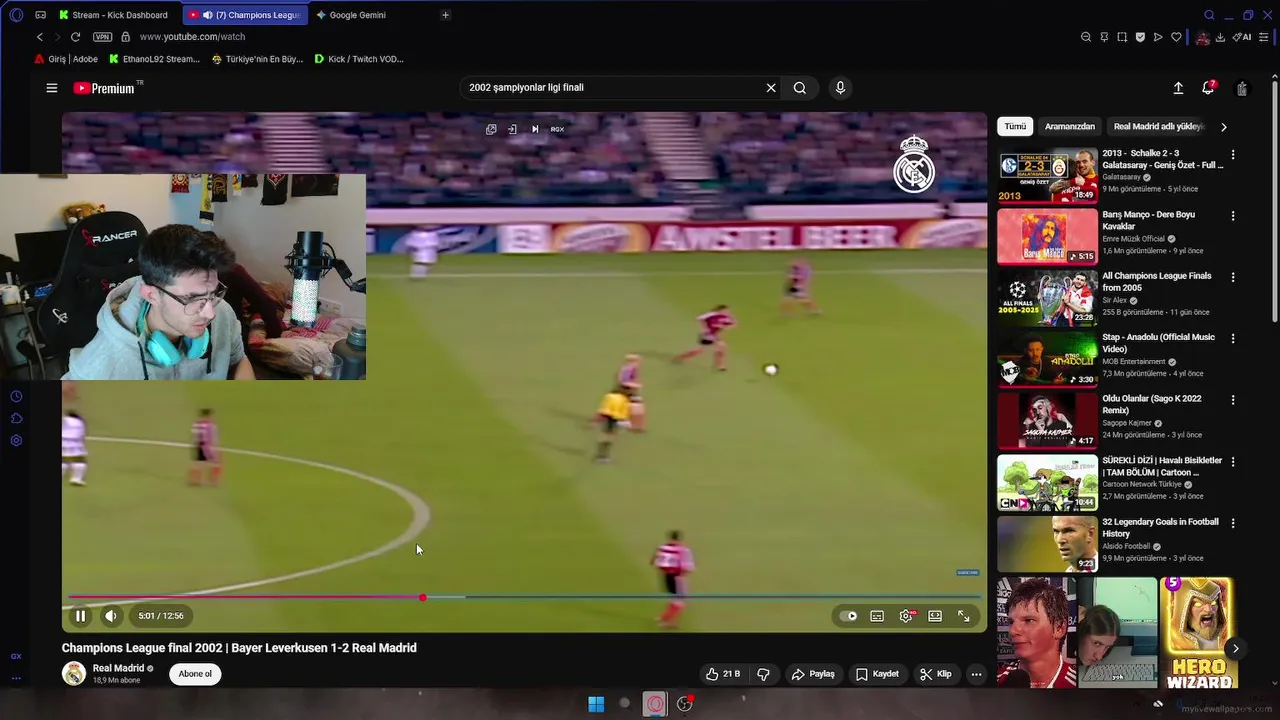
Task: Clear the YouTube search box text
Action: point(771,88)
